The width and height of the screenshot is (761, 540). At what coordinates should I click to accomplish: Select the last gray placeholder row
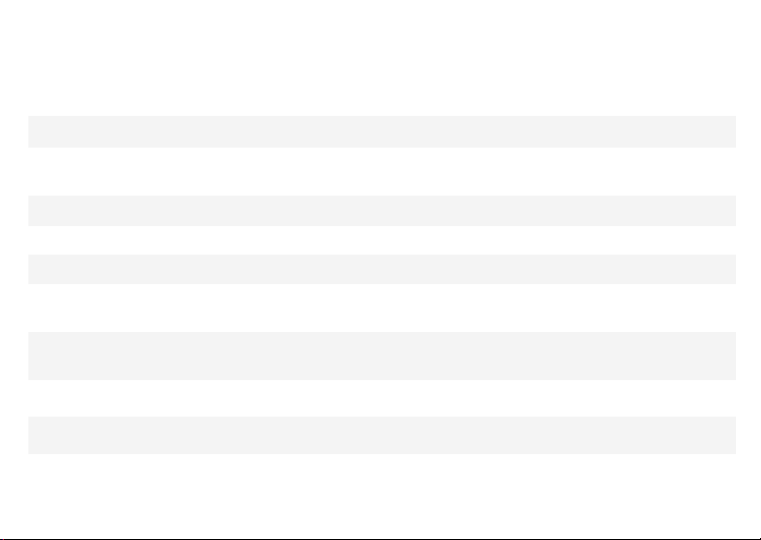click(x=382, y=435)
